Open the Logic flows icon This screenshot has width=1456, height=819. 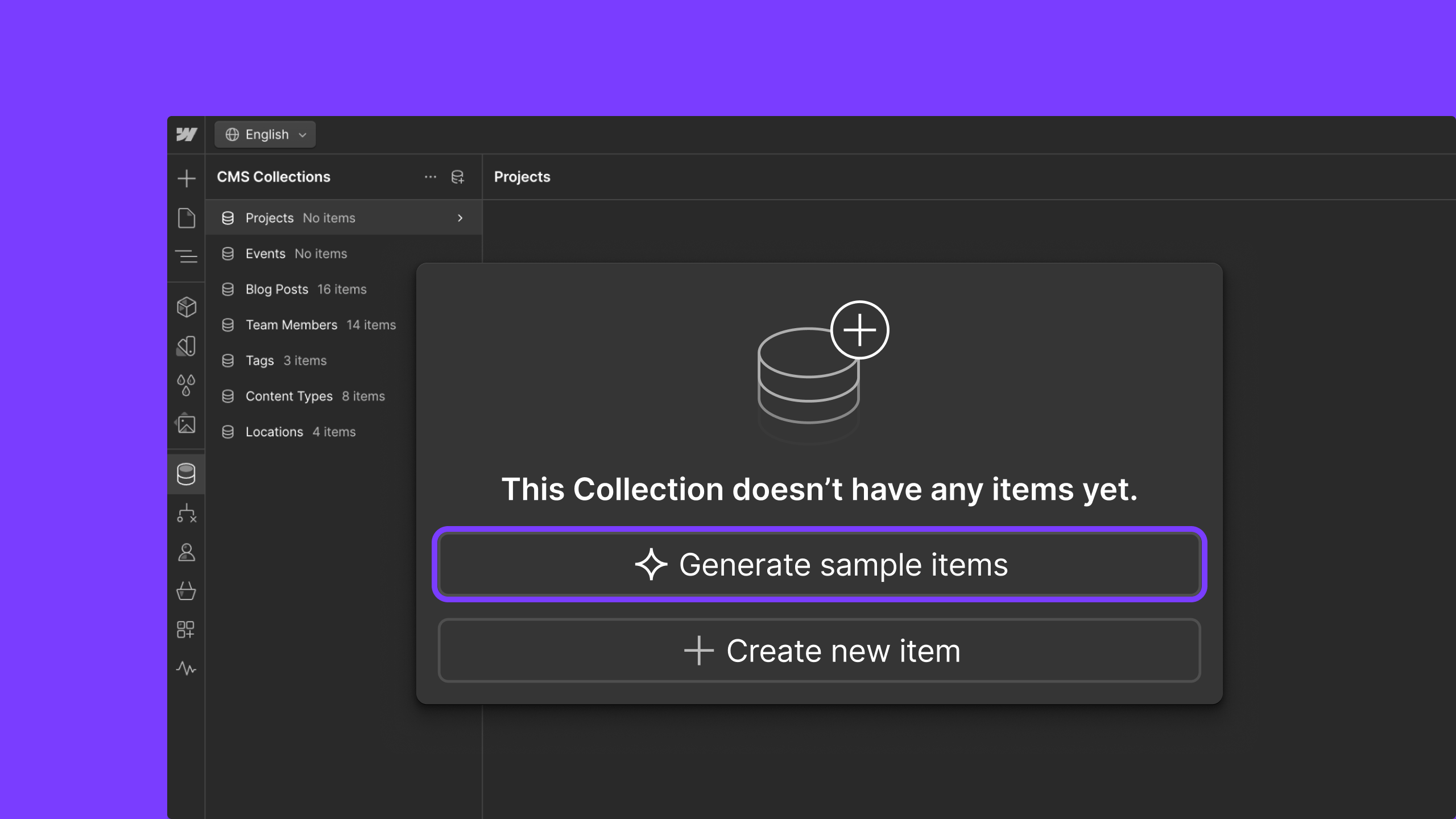pyautogui.click(x=186, y=513)
